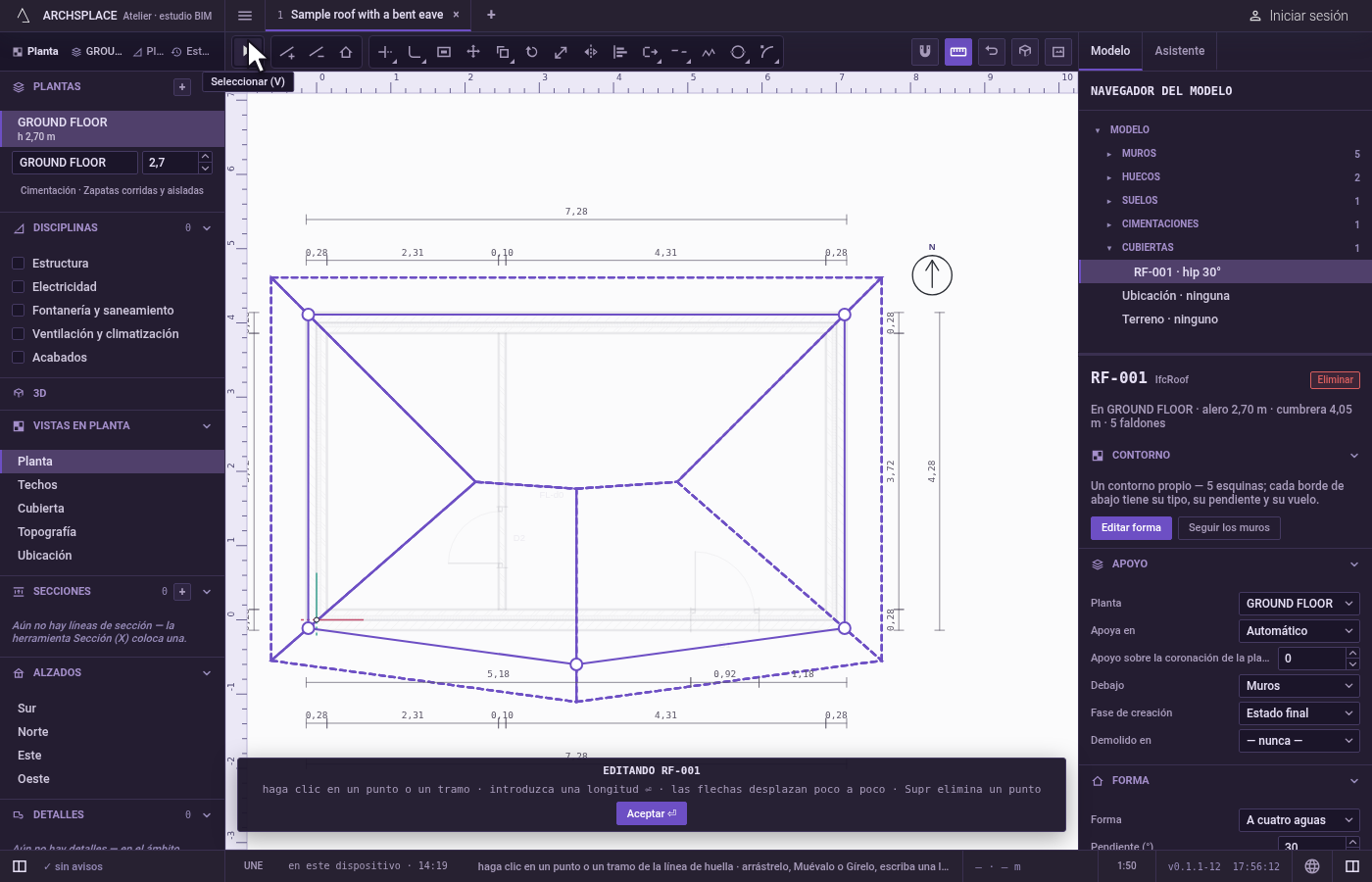Open the Techos plan view
This screenshot has width=1372, height=882.
pos(37,485)
